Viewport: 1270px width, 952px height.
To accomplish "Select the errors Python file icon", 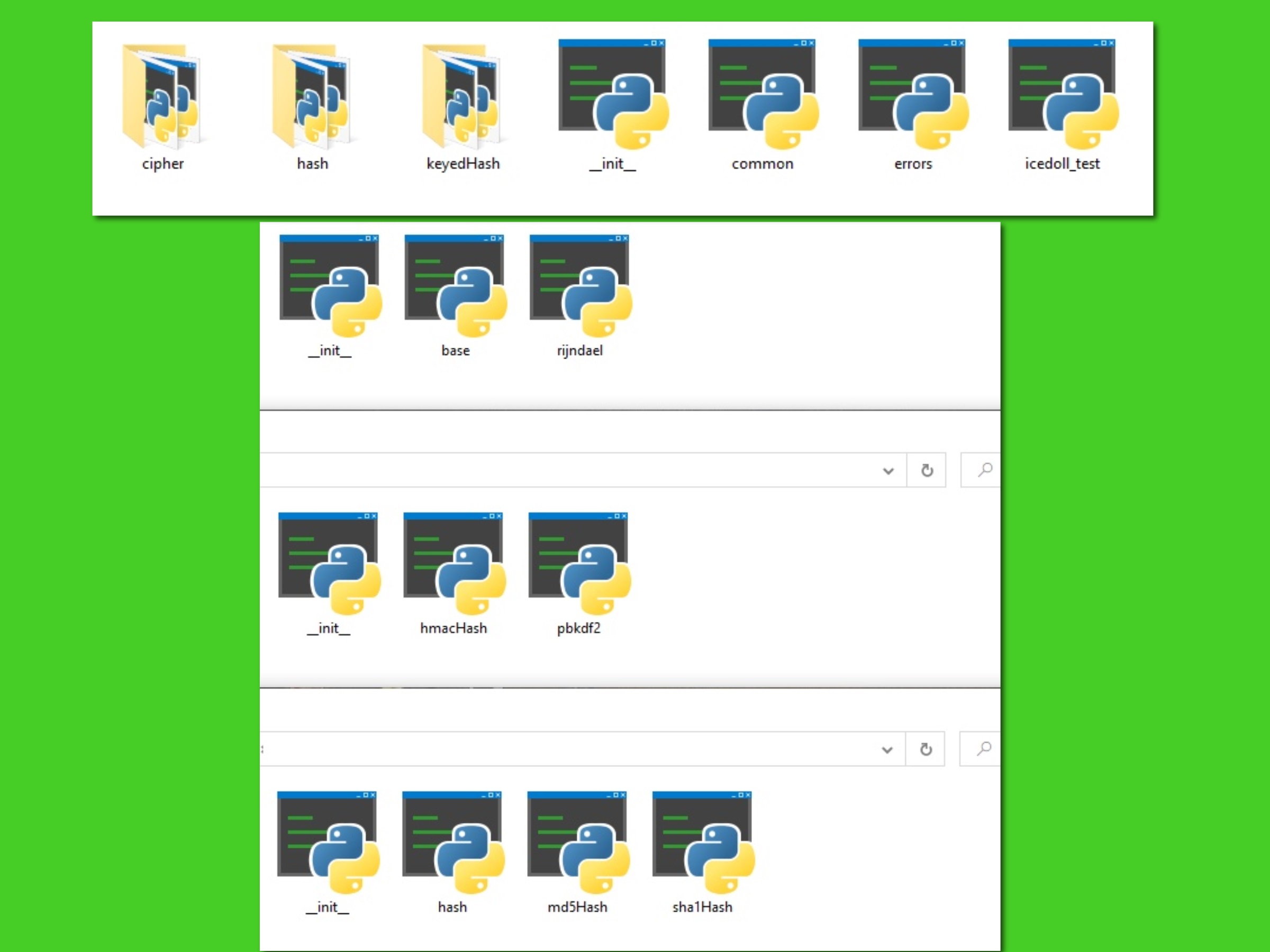I will tap(913, 94).
